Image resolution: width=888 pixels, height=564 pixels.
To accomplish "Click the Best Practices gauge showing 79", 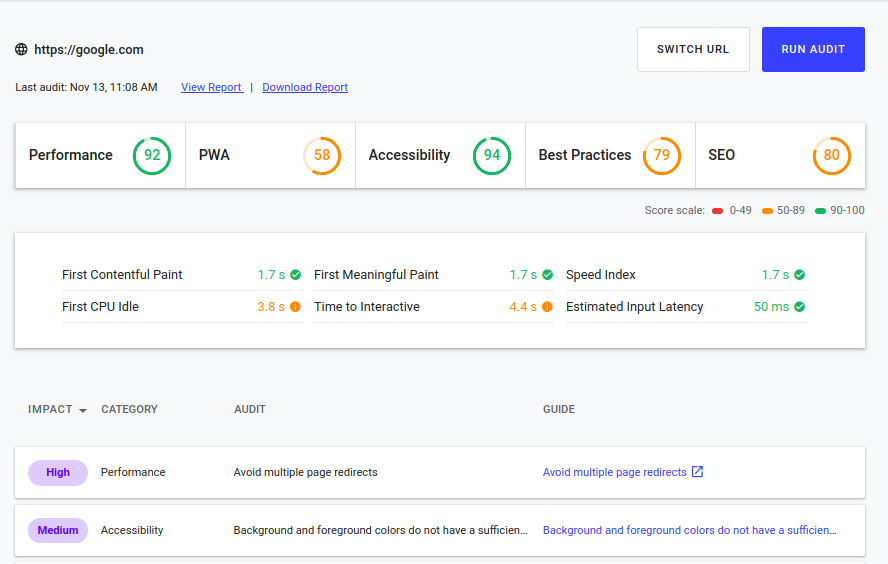I will coord(662,155).
